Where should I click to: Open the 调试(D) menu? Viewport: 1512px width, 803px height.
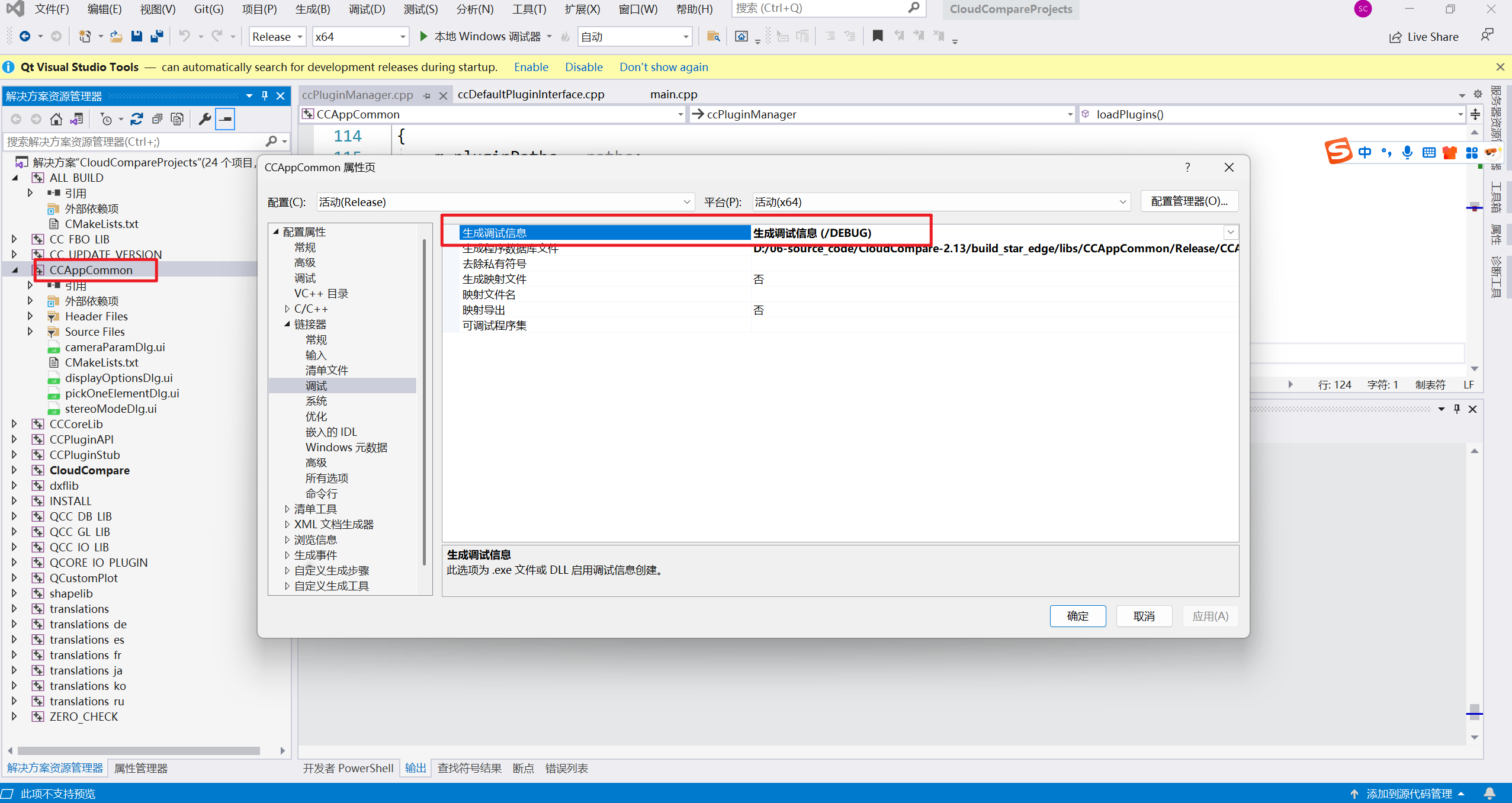(x=367, y=9)
